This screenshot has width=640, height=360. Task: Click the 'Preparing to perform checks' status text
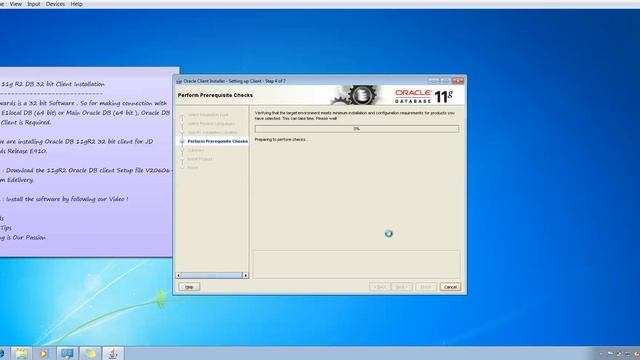pyautogui.click(x=280, y=140)
